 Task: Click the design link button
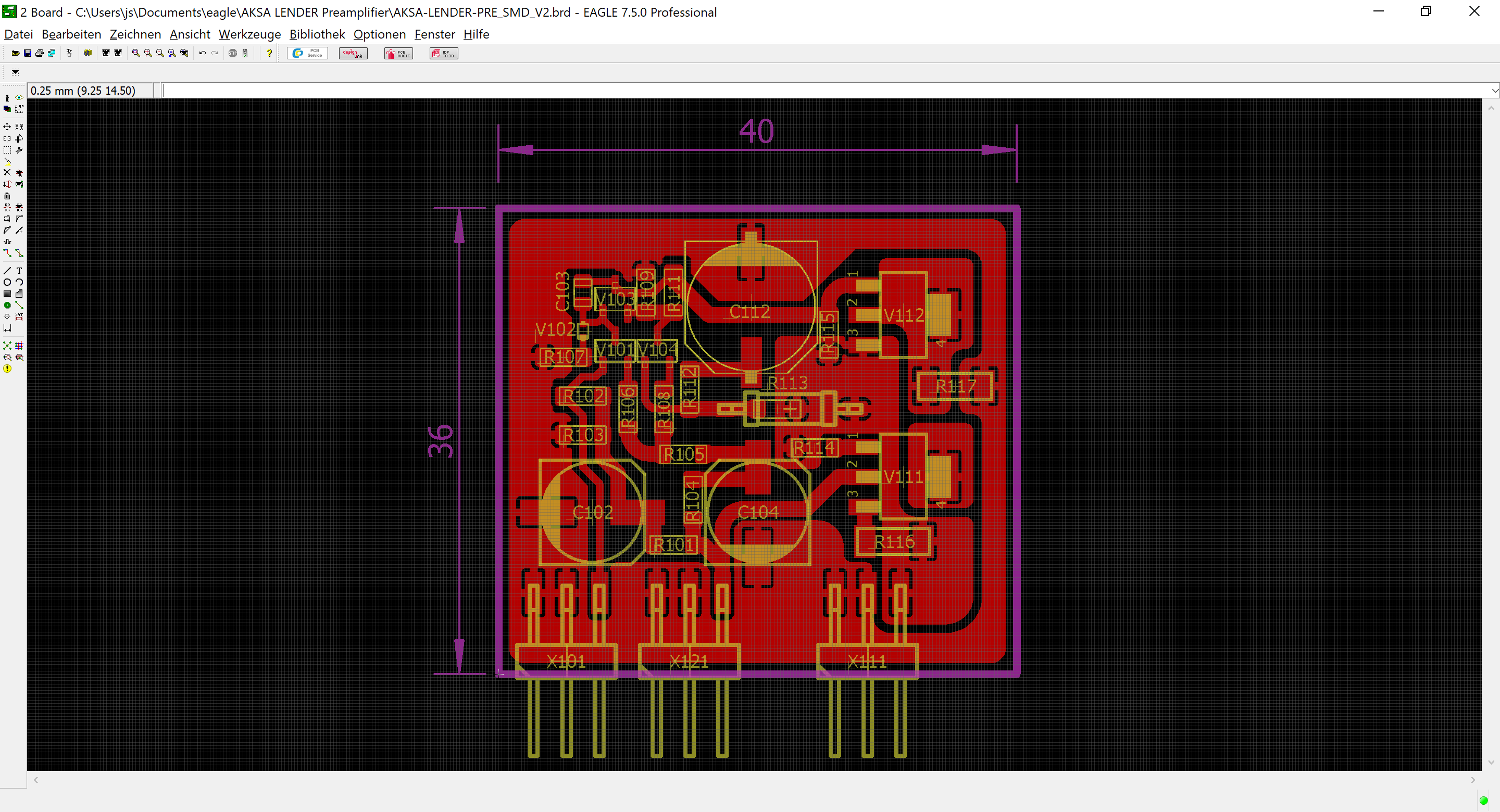point(353,53)
